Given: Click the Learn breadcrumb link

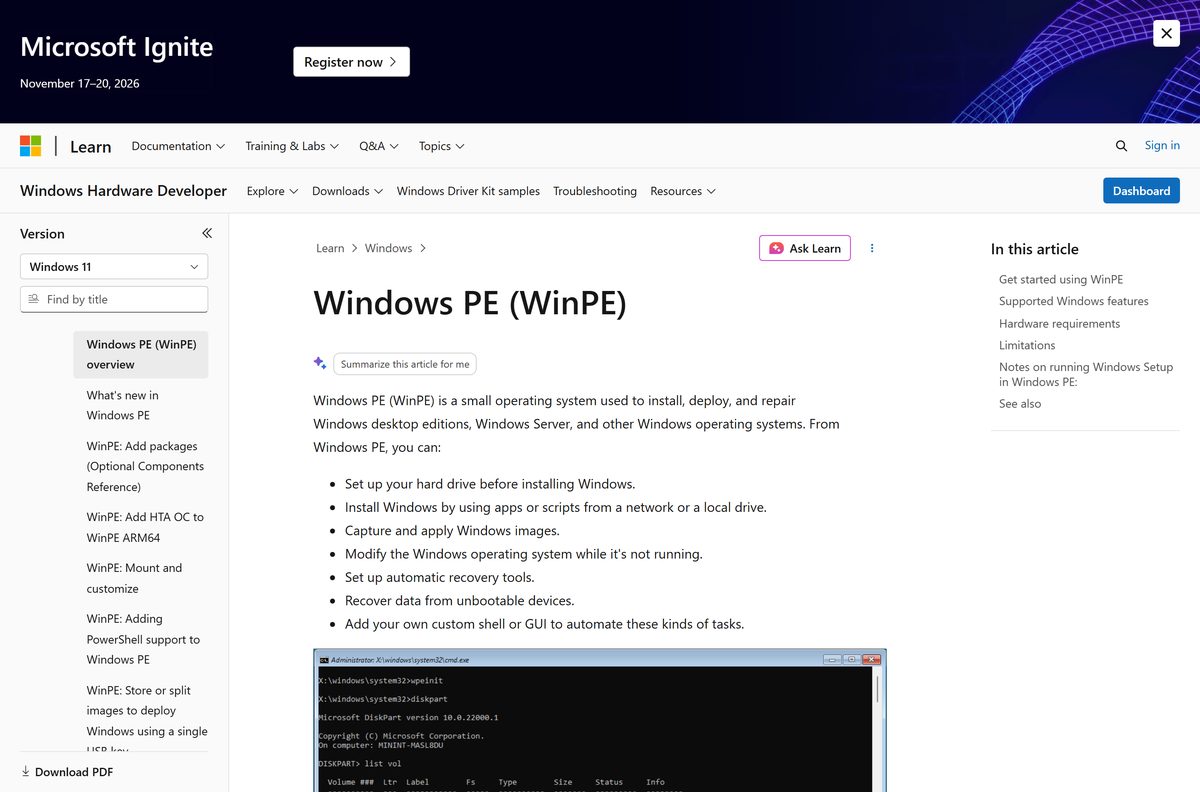Looking at the screenshot, I should [330, 248].
